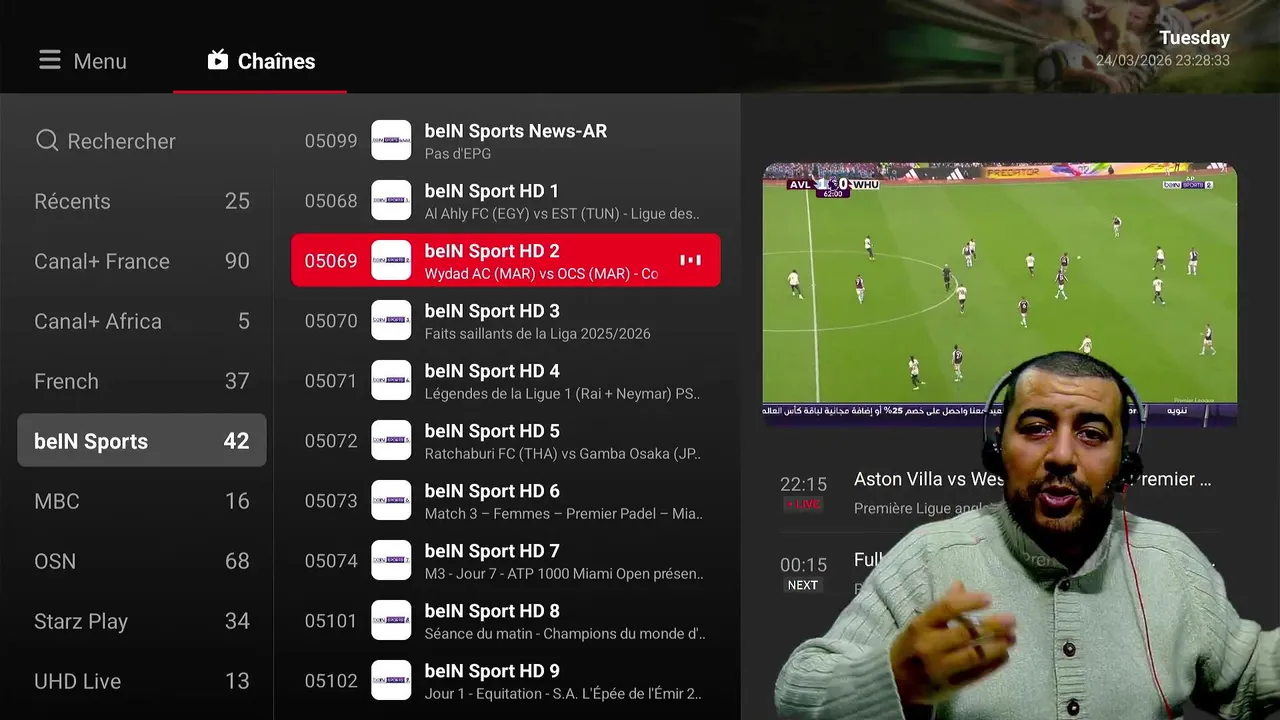This screenshot has height=720, width=1280.
Task: Click beIN Sport HD 5 channel logo
Action: (391, 440)
